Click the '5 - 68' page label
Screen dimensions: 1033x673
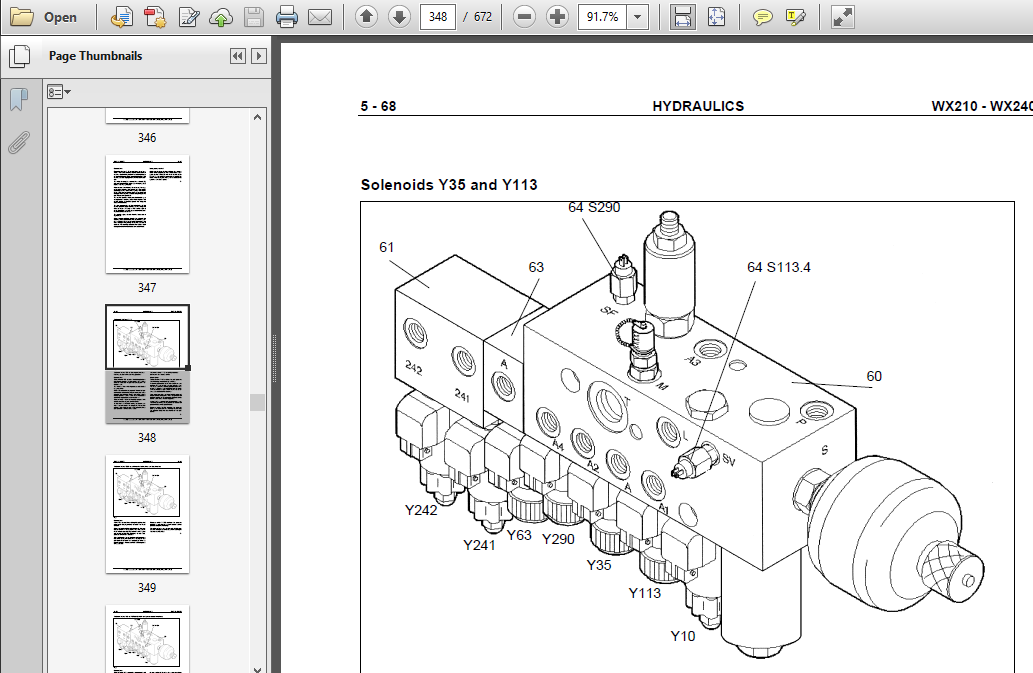click(378, 106)
